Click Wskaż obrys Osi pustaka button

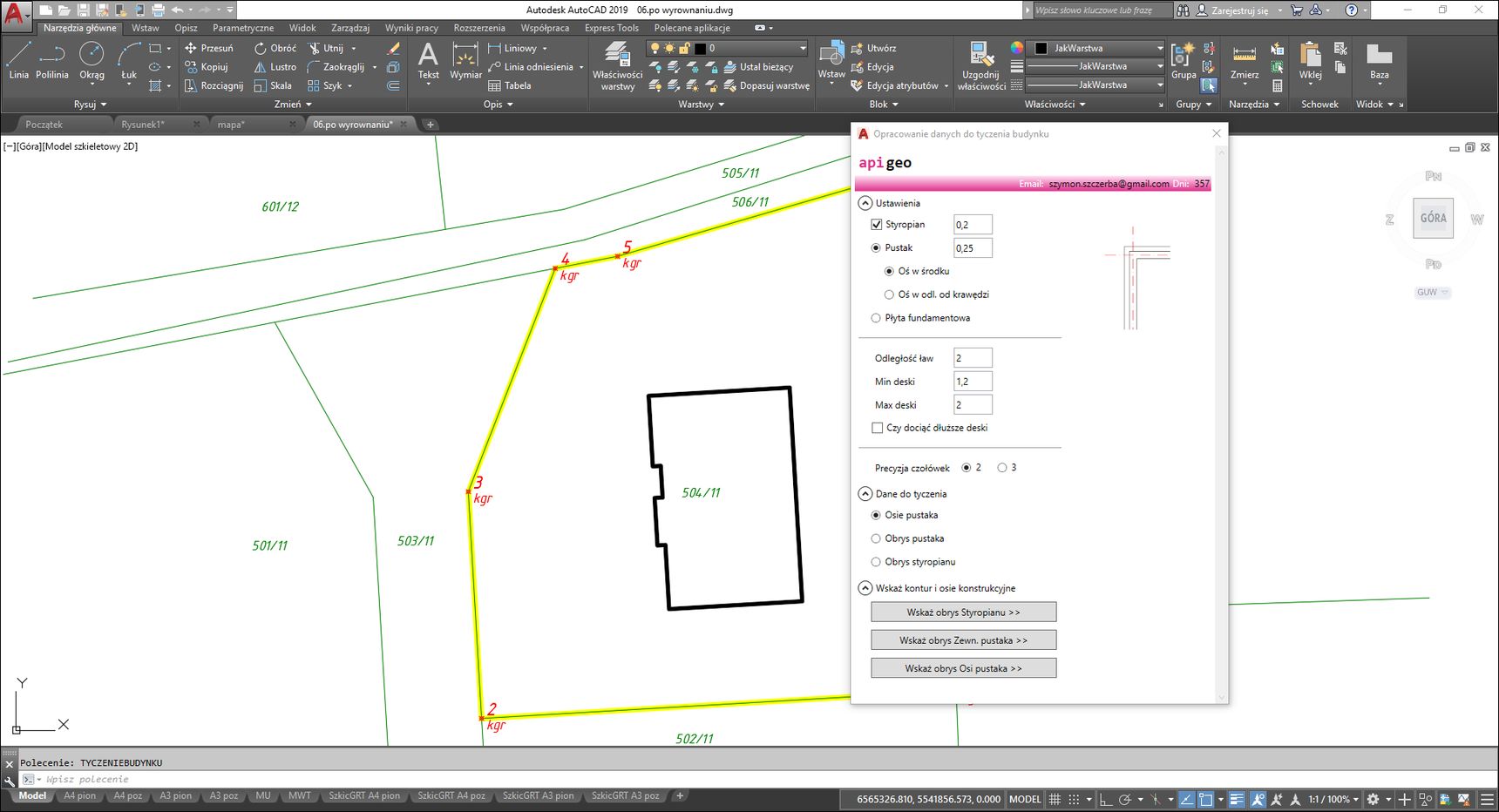point(963,668)
